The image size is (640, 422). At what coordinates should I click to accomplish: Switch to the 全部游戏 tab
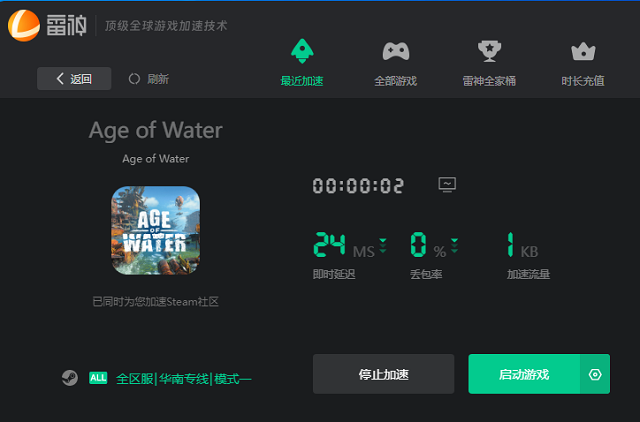(396, 81)
